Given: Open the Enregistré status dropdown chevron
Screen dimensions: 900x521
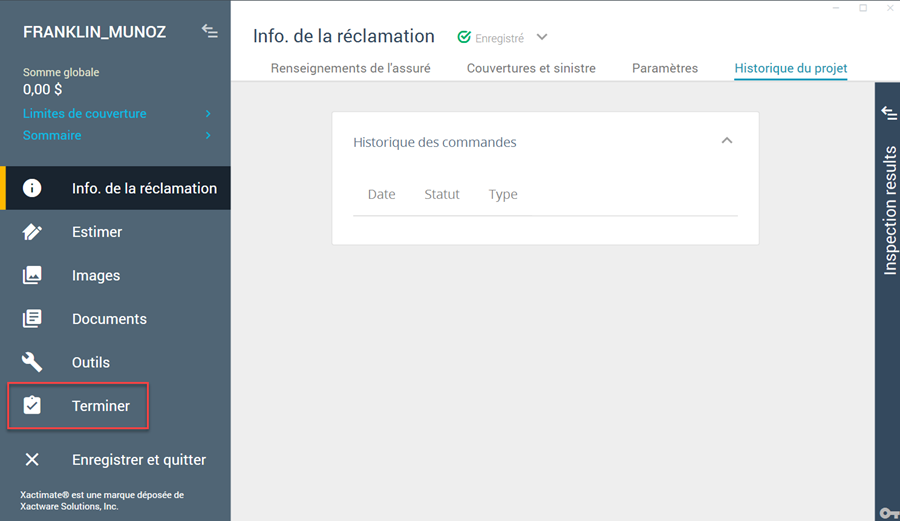Looking at the screenshot, I should click(542, 37).
